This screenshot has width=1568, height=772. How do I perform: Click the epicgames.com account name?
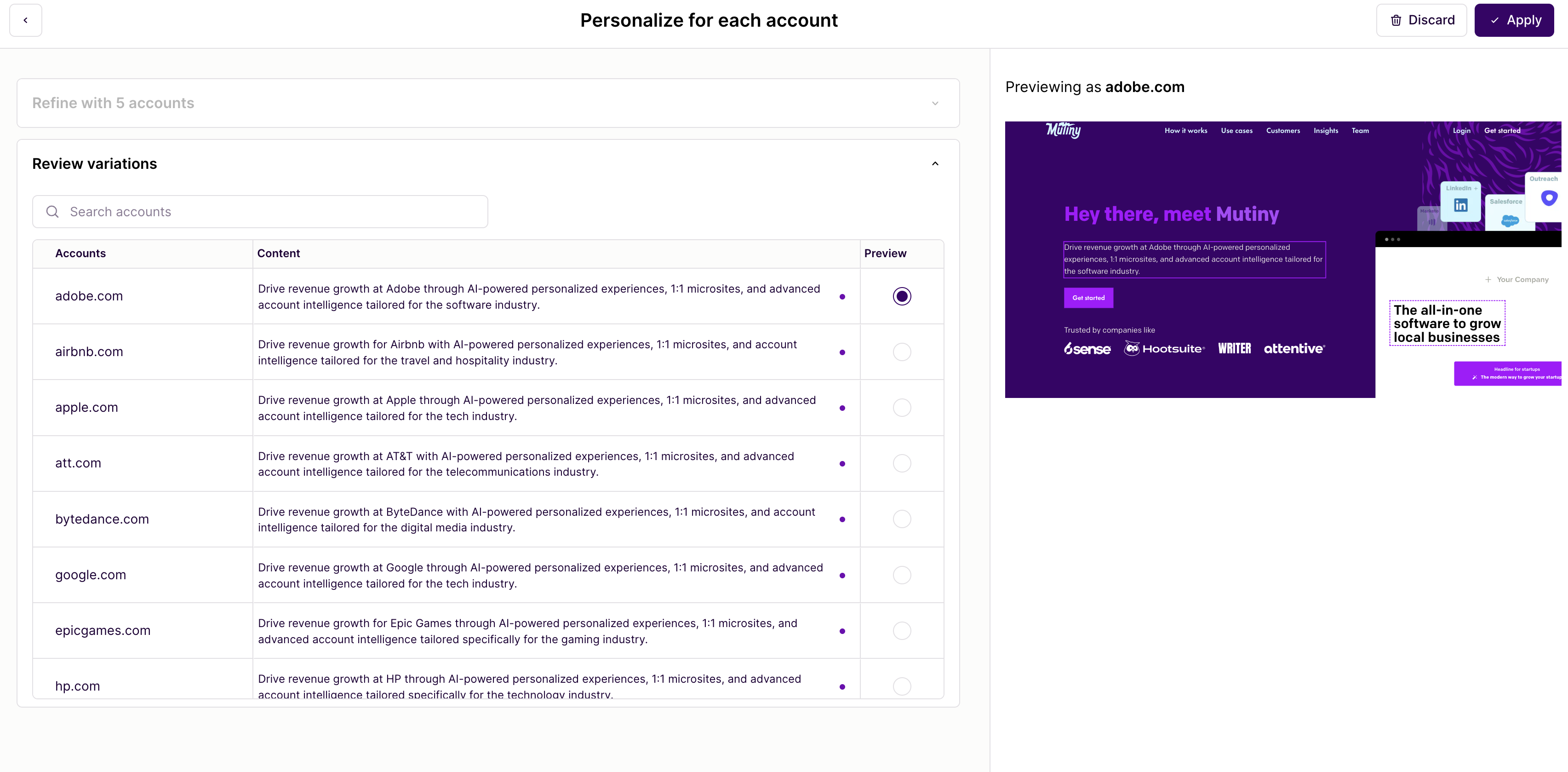[x=103, y=631]
